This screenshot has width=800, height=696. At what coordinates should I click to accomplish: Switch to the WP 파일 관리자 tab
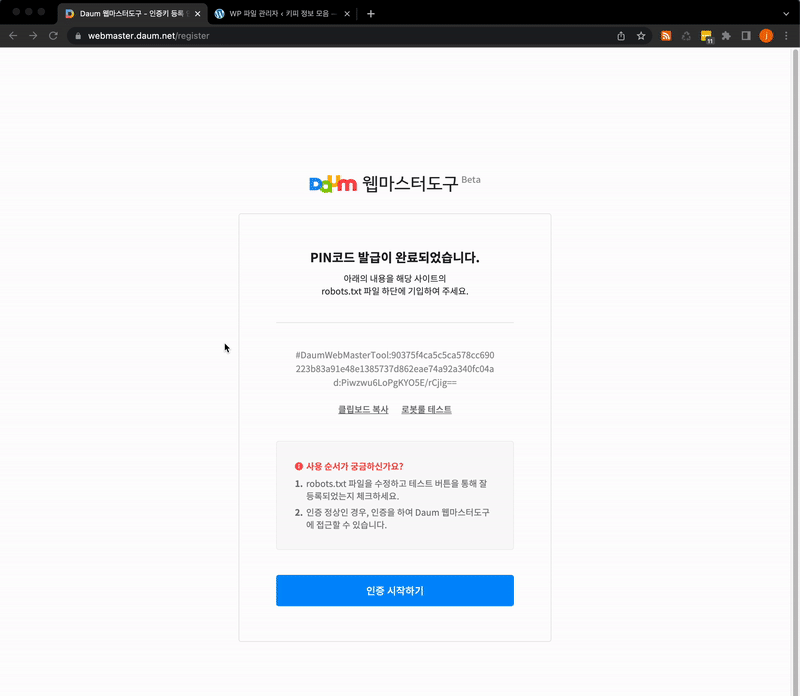pos(282,14)
